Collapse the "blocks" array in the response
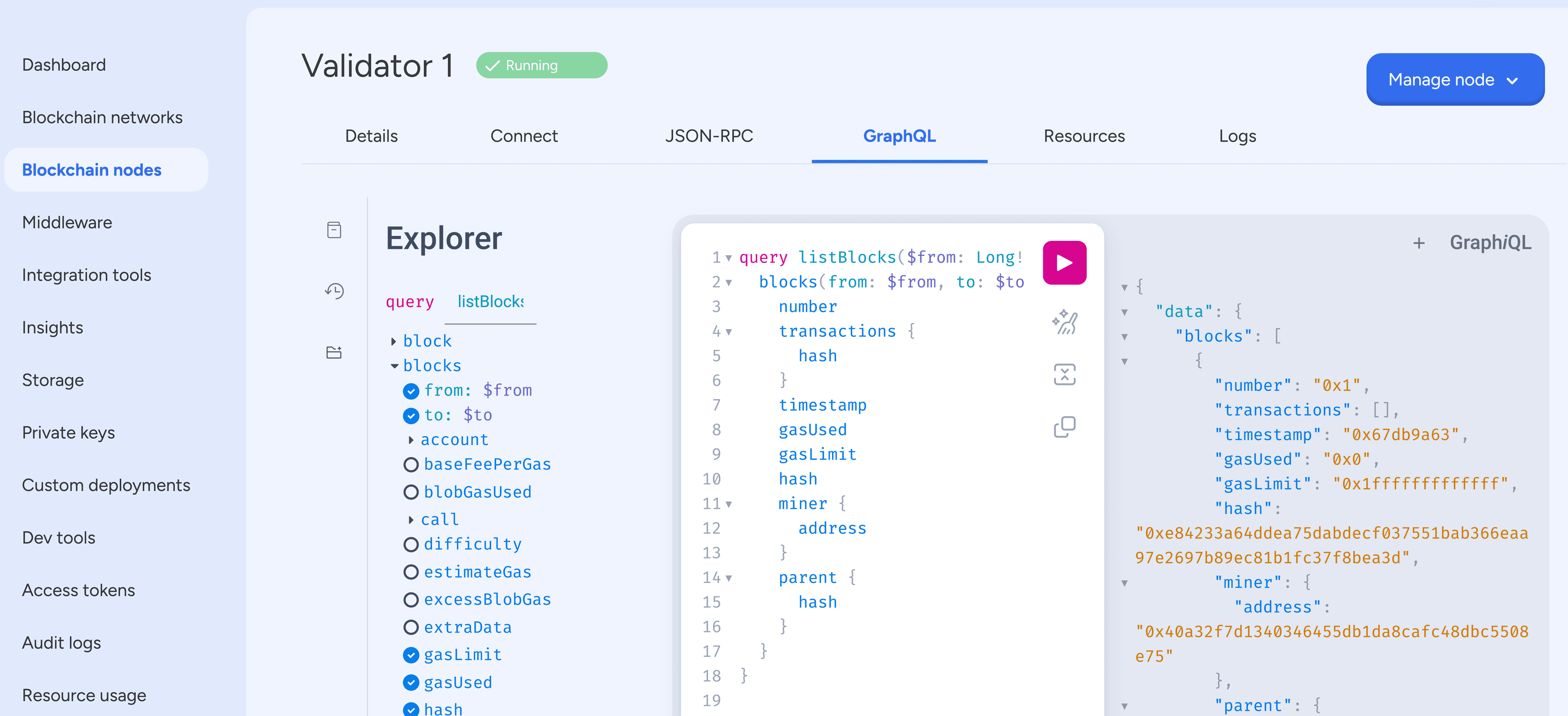This screenshot has width=1568, height=716. 1124,337
